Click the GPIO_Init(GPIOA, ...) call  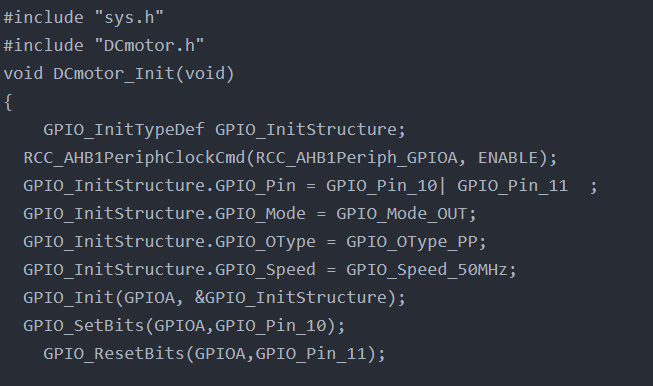[x=214, y=298]
